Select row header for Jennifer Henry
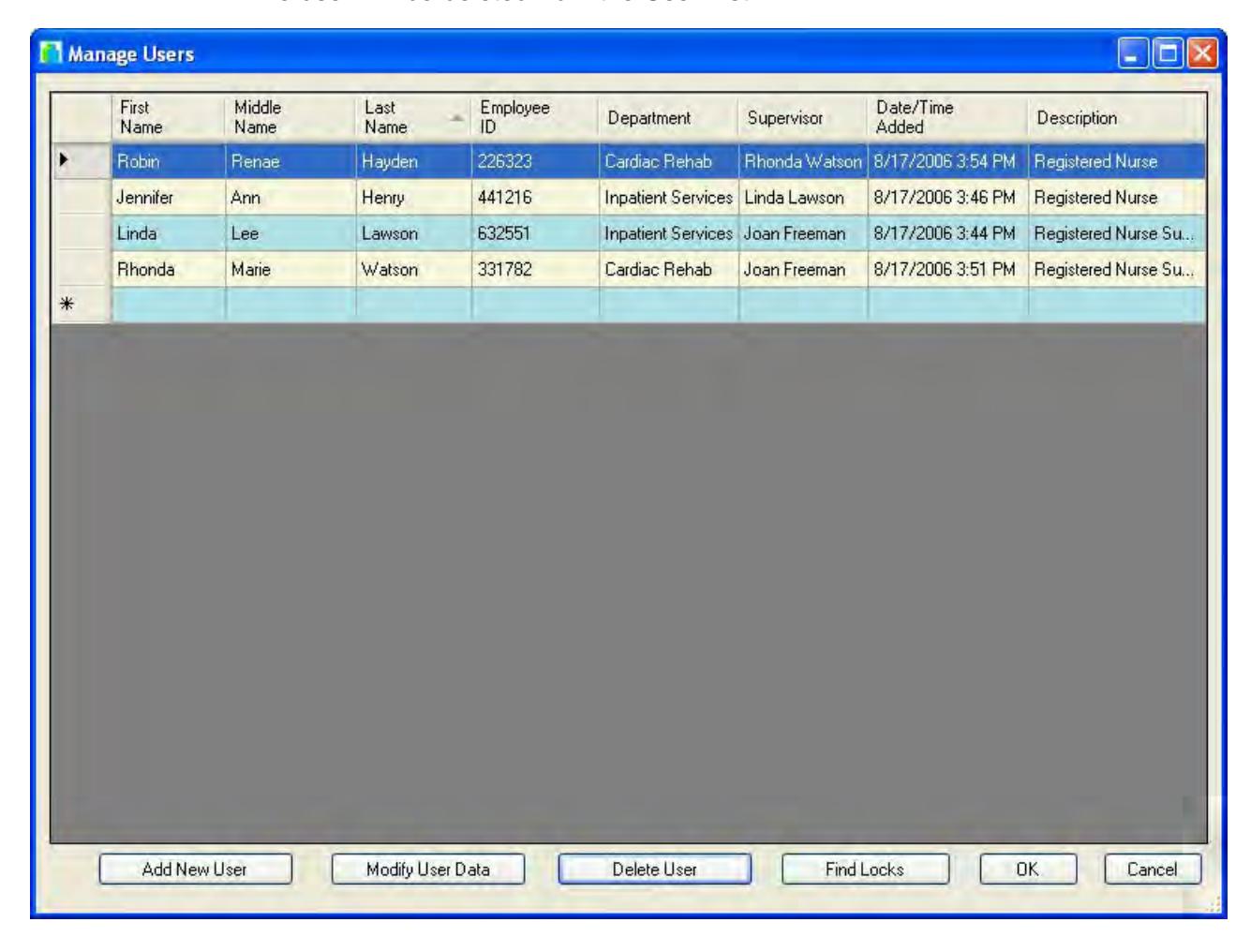The image size is (1251, 952). (82, 198)
